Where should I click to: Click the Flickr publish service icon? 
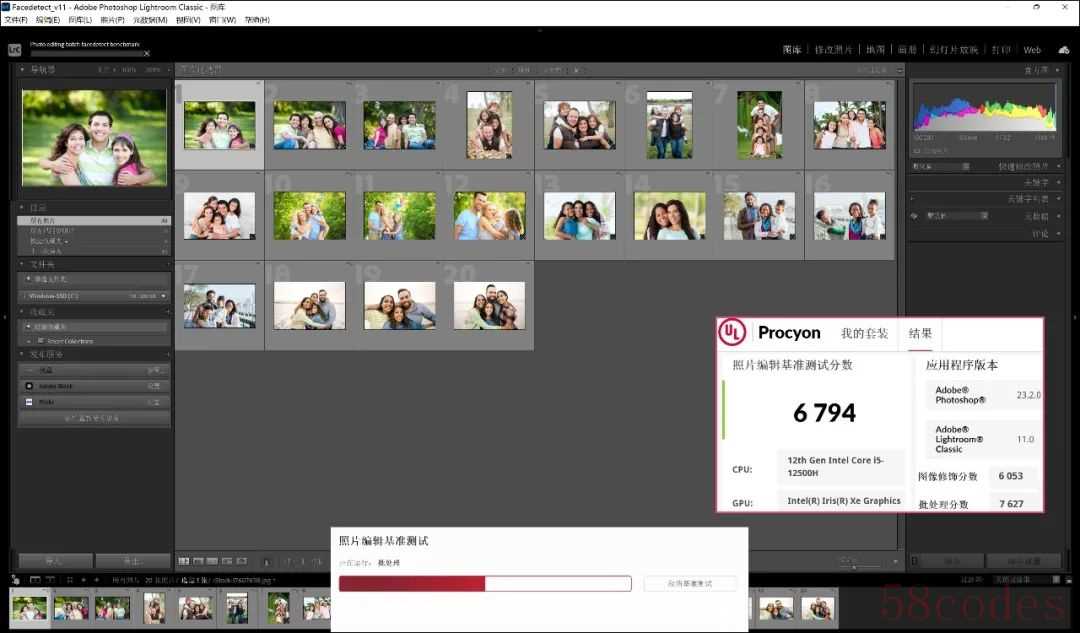29,402
